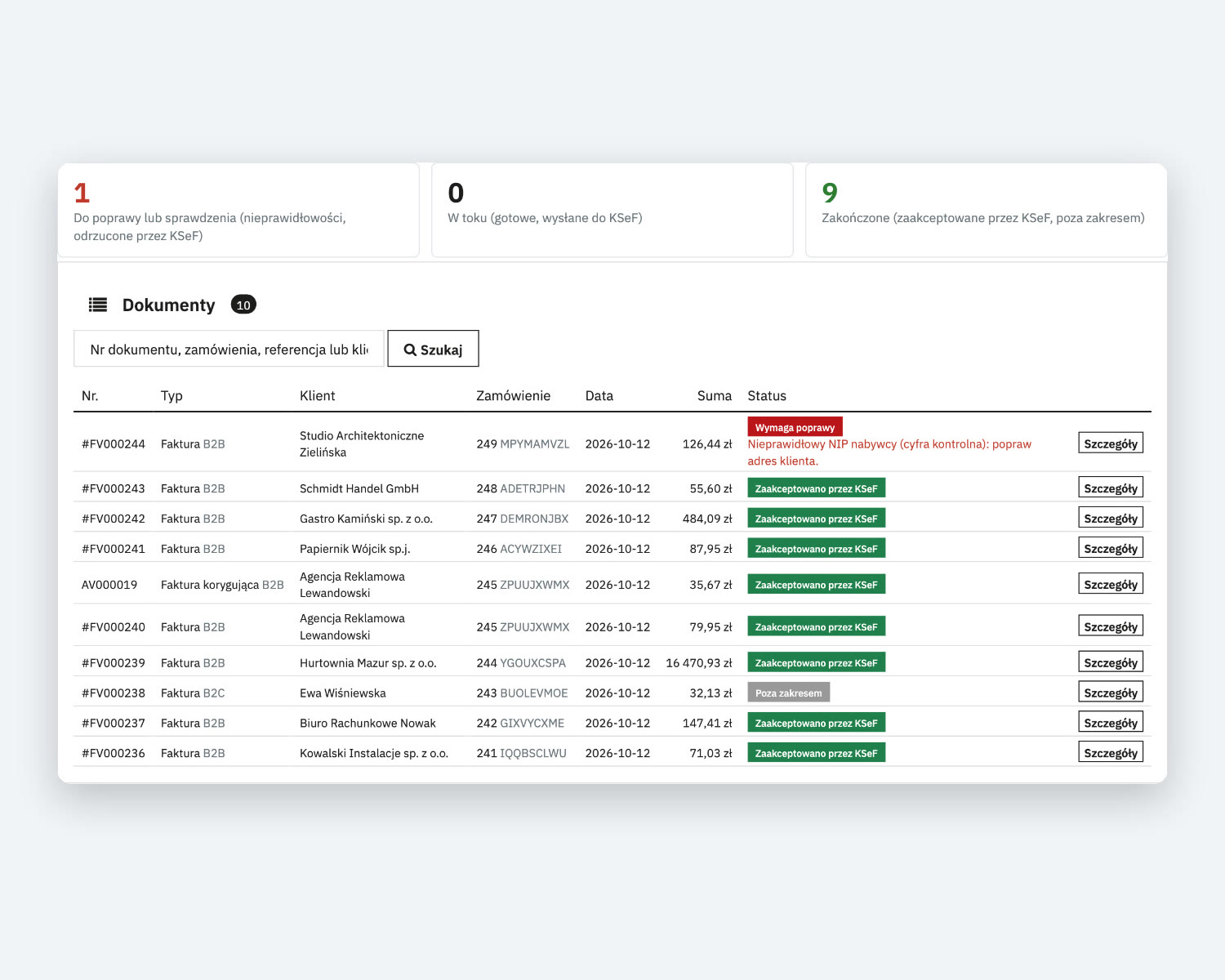Open Szczegóły for invoice #FV000236

pos(1111,752)
